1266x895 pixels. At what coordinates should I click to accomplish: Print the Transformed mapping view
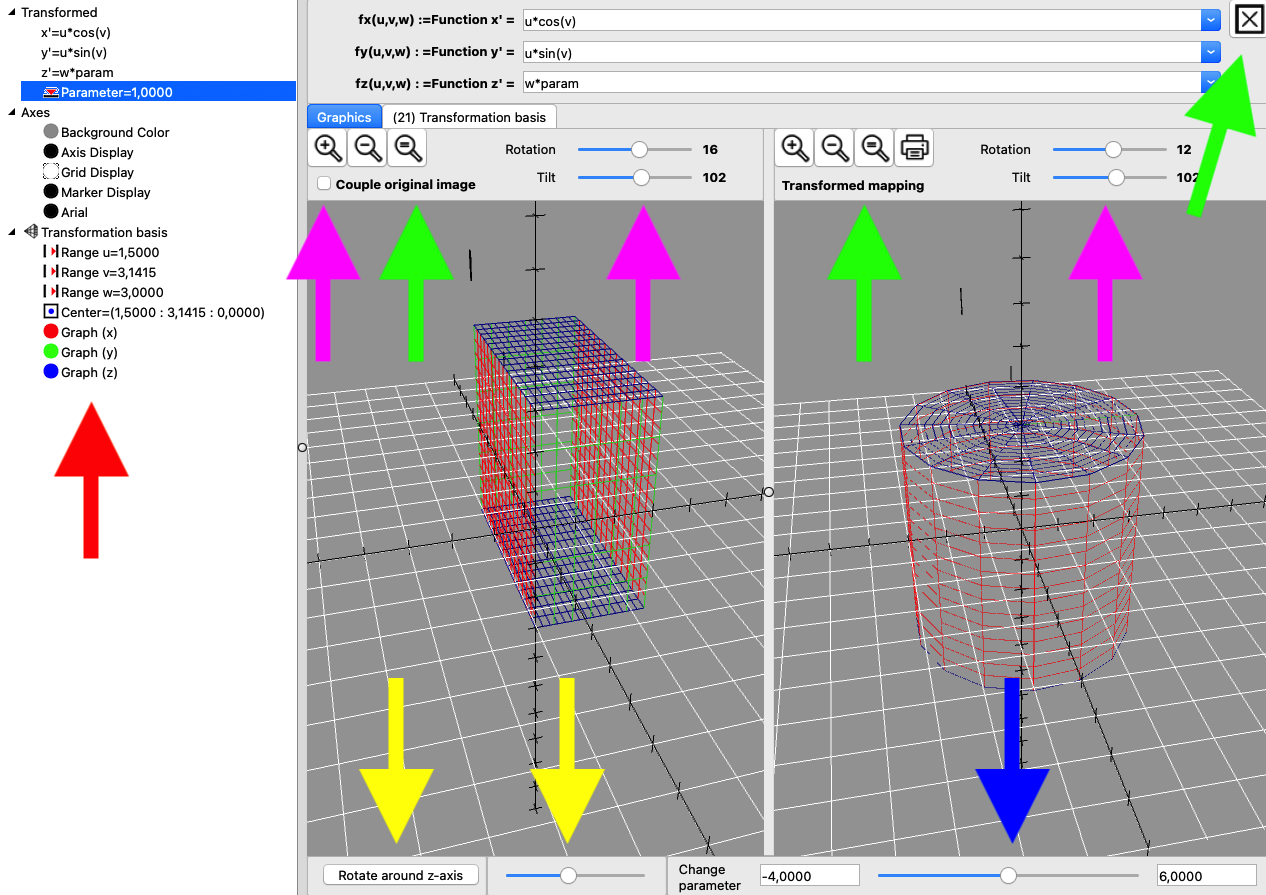coord(914,148)
